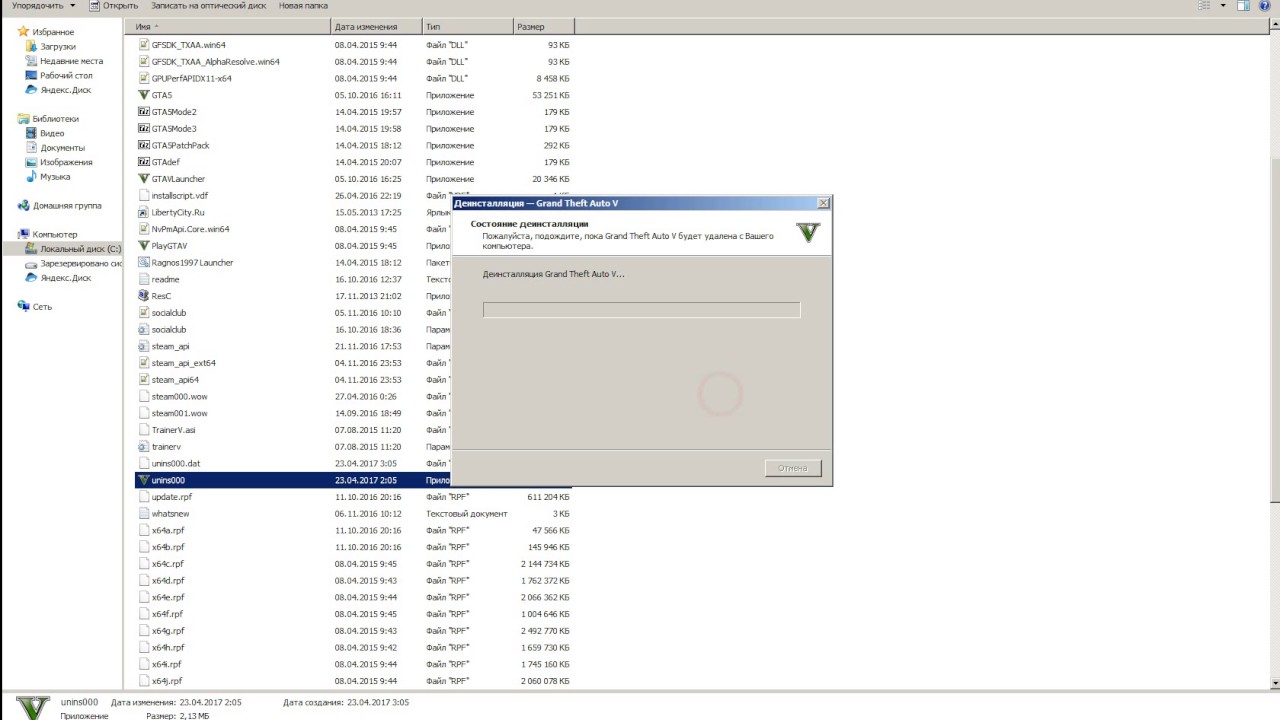Open Домашняя группа in sidebar

coord(67,206)
